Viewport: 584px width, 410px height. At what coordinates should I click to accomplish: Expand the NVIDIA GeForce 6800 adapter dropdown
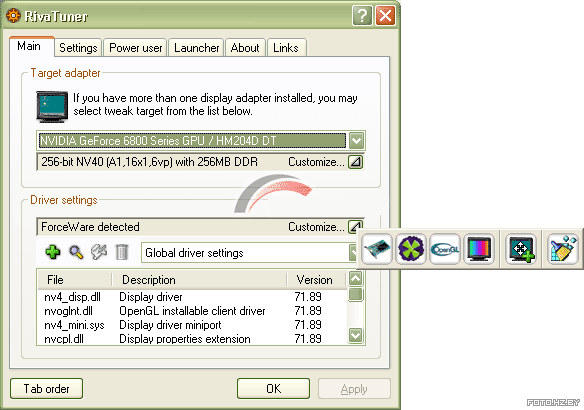point(356,141)
